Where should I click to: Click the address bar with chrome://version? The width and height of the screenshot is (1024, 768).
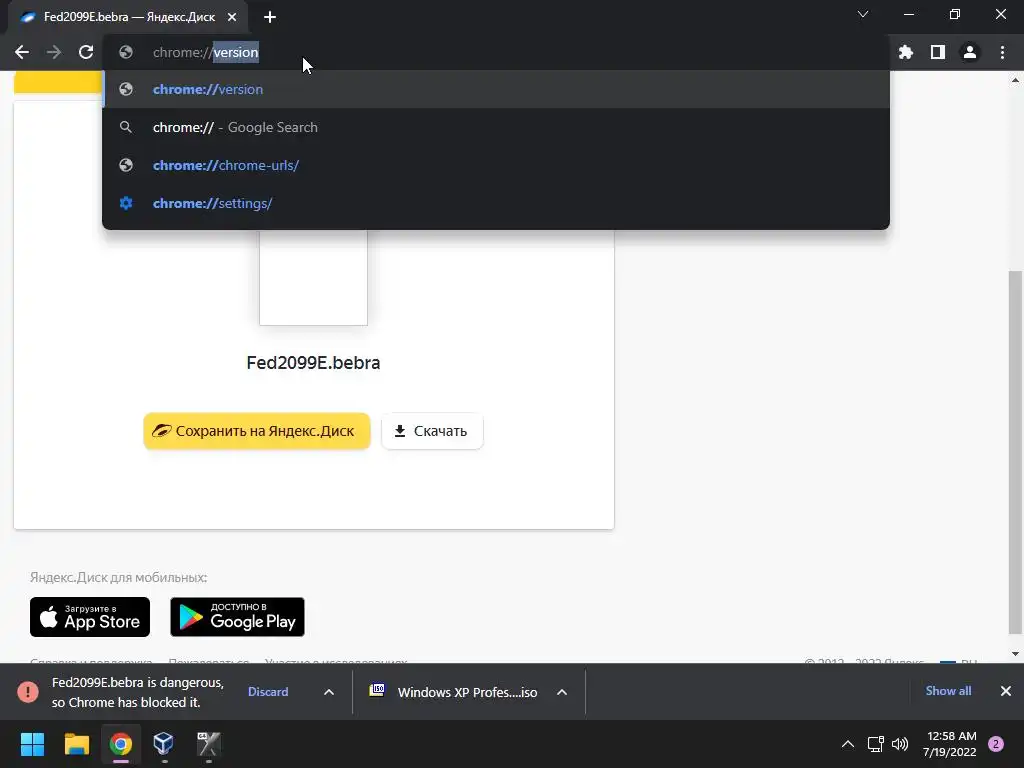(x=496, y=52)
